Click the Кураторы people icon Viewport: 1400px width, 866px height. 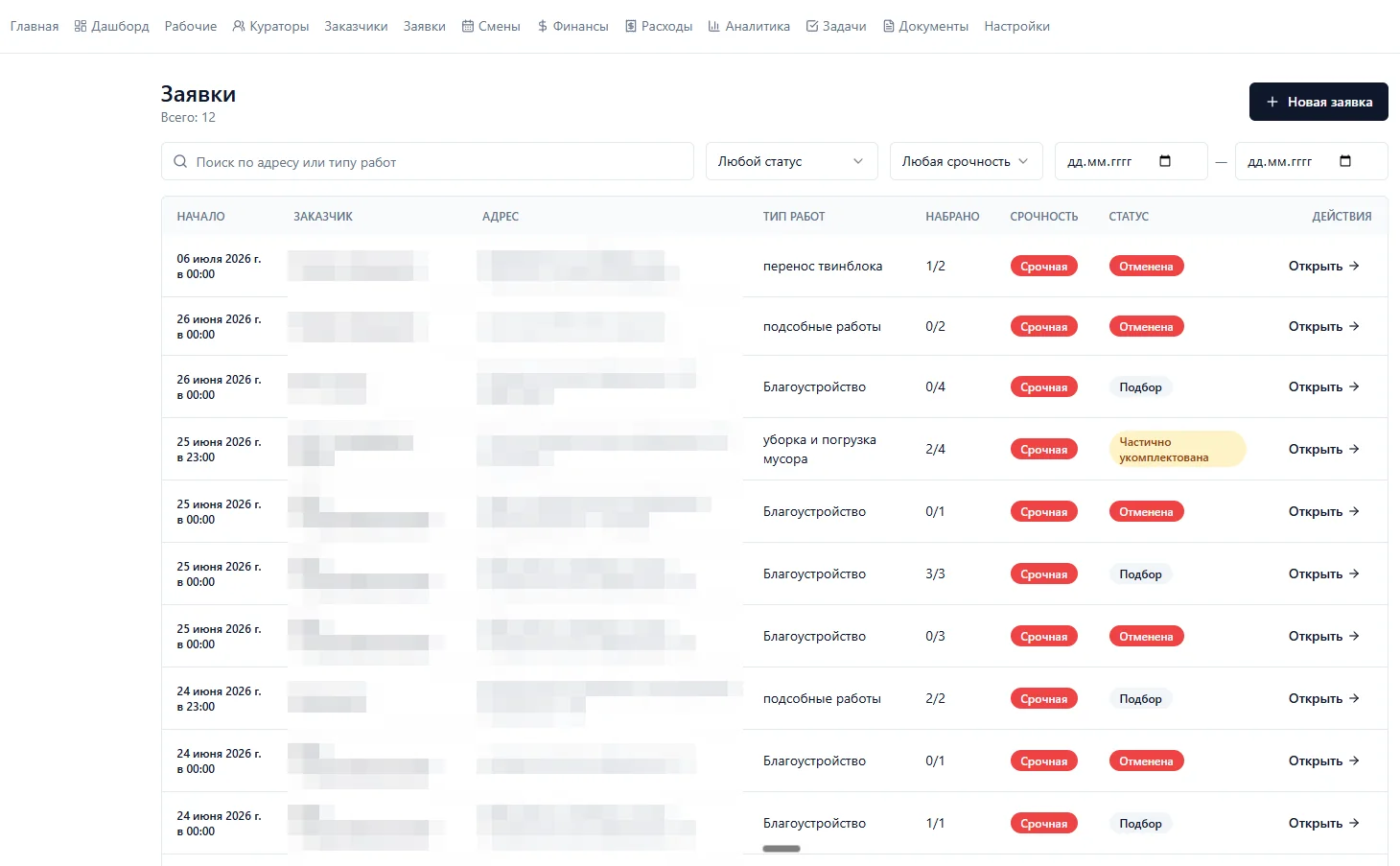(239, 26)
